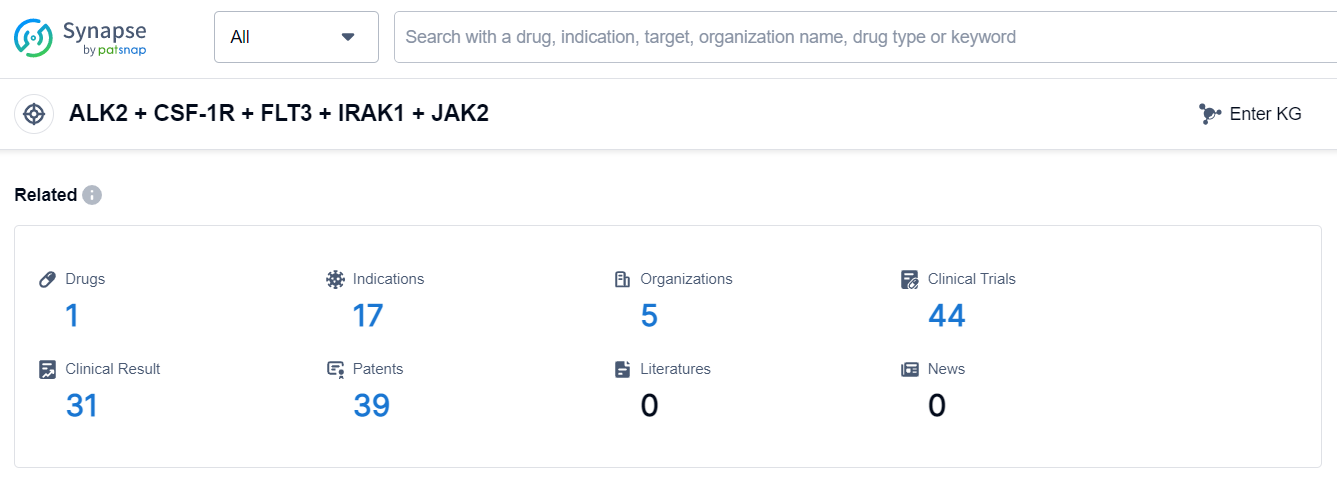Open the 44 Clinical Trials count link
Image resolution: width=1337 pixels, height=481 pixels.
946,316
